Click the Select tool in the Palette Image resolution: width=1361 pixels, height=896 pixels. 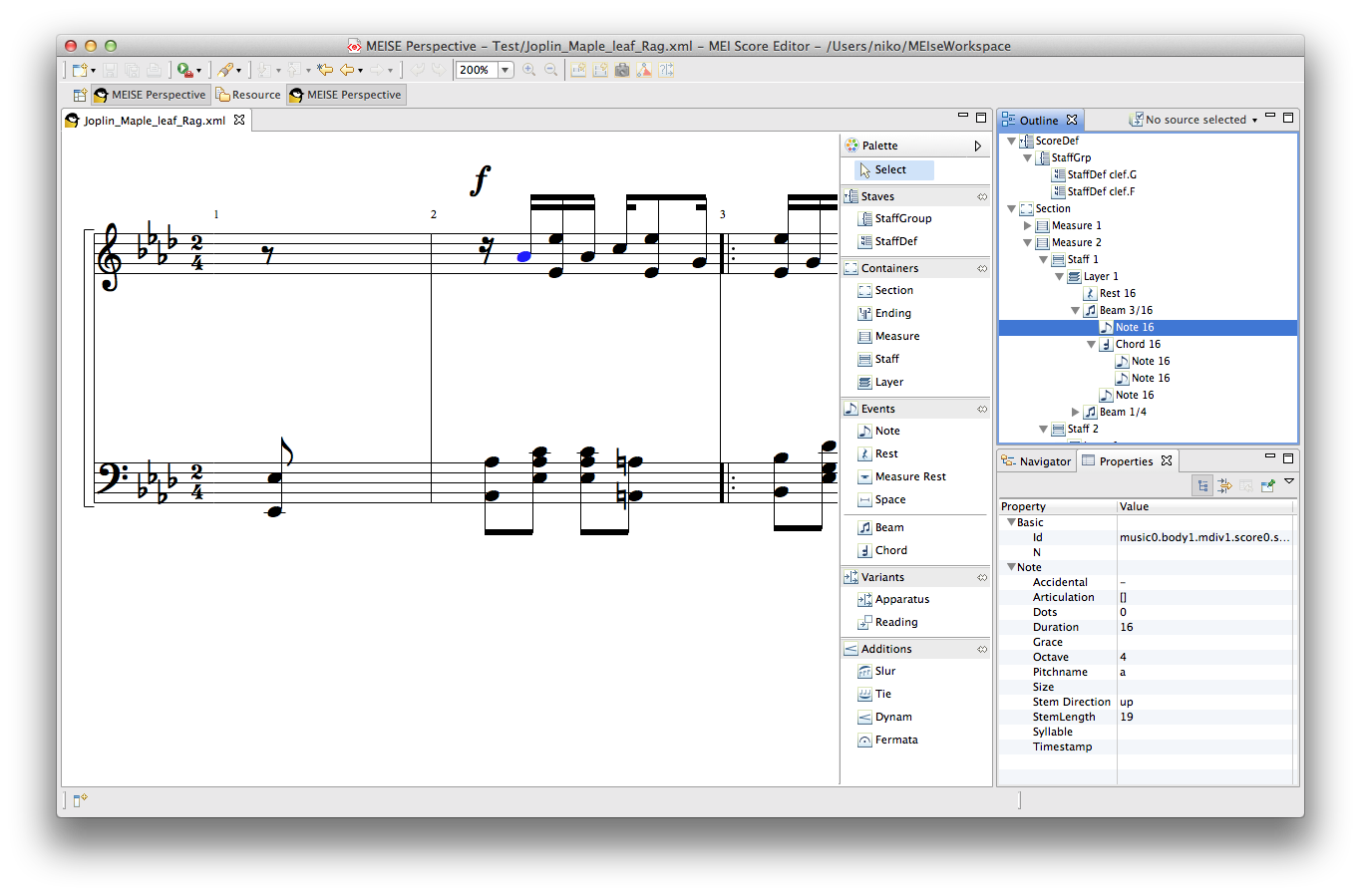[x=889, y=170]
